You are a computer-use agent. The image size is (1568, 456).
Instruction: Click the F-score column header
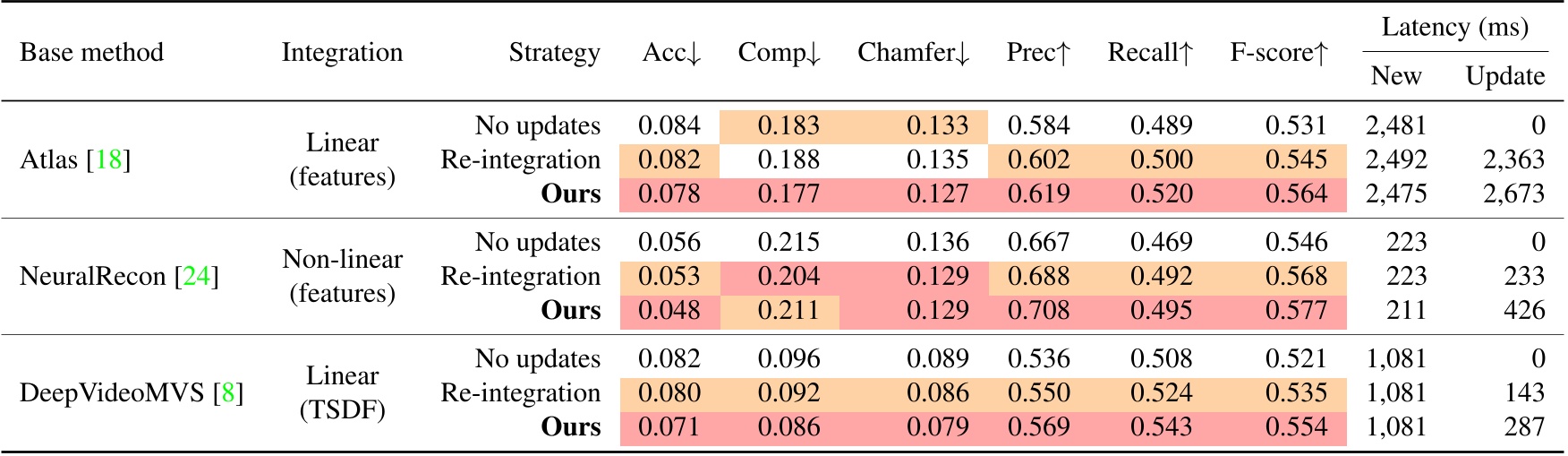tap(1279, 53)
